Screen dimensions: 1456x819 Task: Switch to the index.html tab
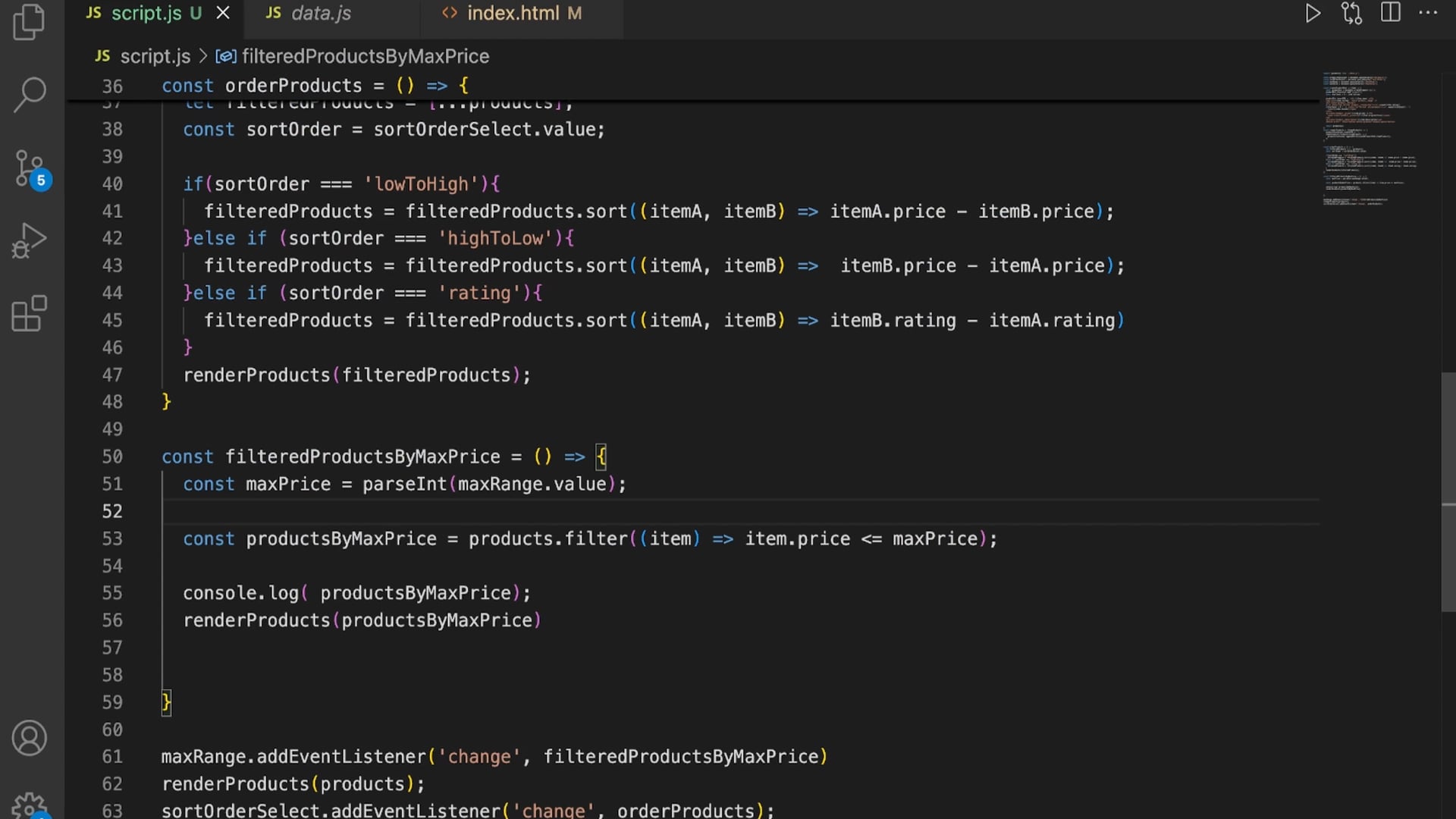[x=513, y=13]
